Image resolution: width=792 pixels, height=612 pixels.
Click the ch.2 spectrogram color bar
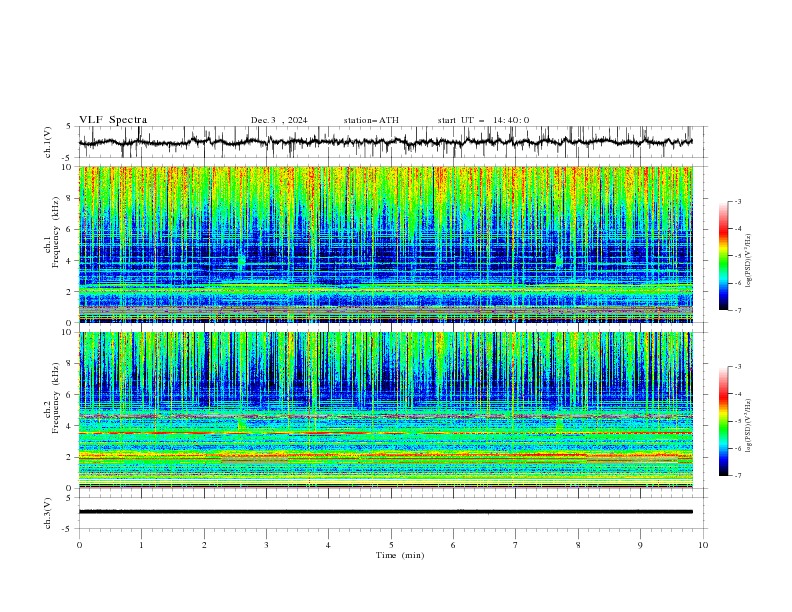[x=723, y=421]
